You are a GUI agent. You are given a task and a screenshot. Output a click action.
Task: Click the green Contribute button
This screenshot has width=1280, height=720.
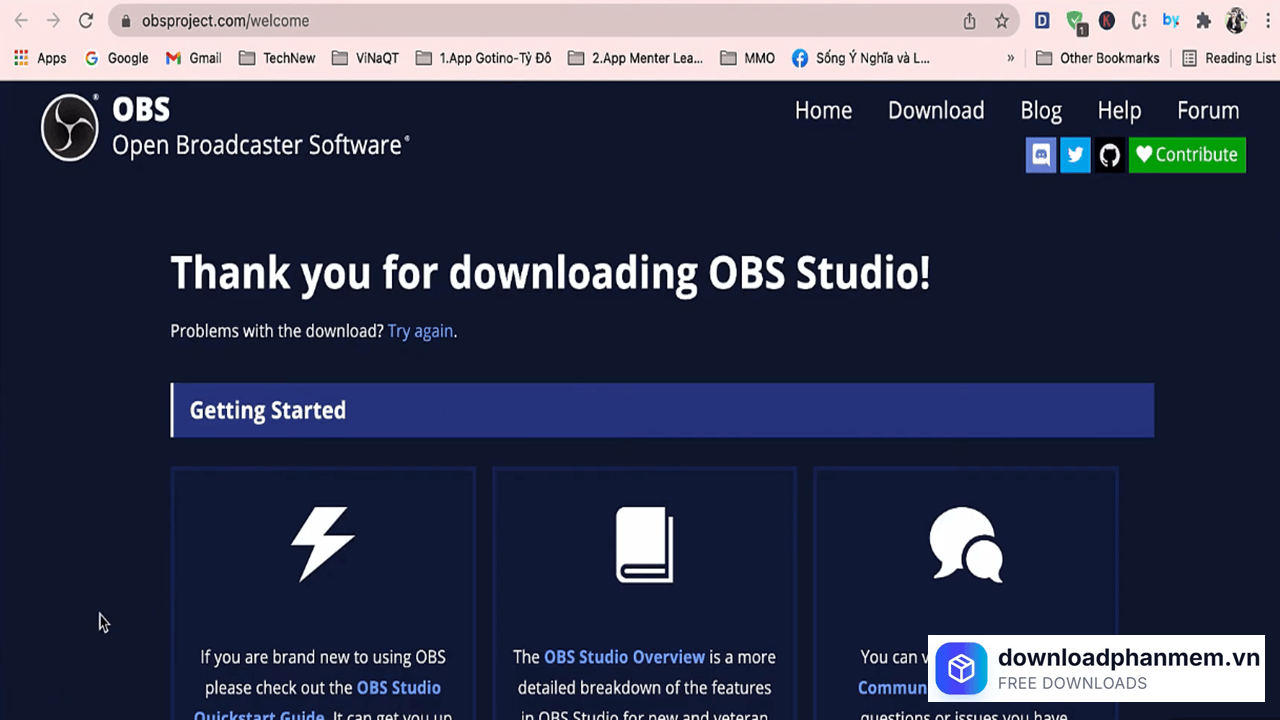(1187, 155)
